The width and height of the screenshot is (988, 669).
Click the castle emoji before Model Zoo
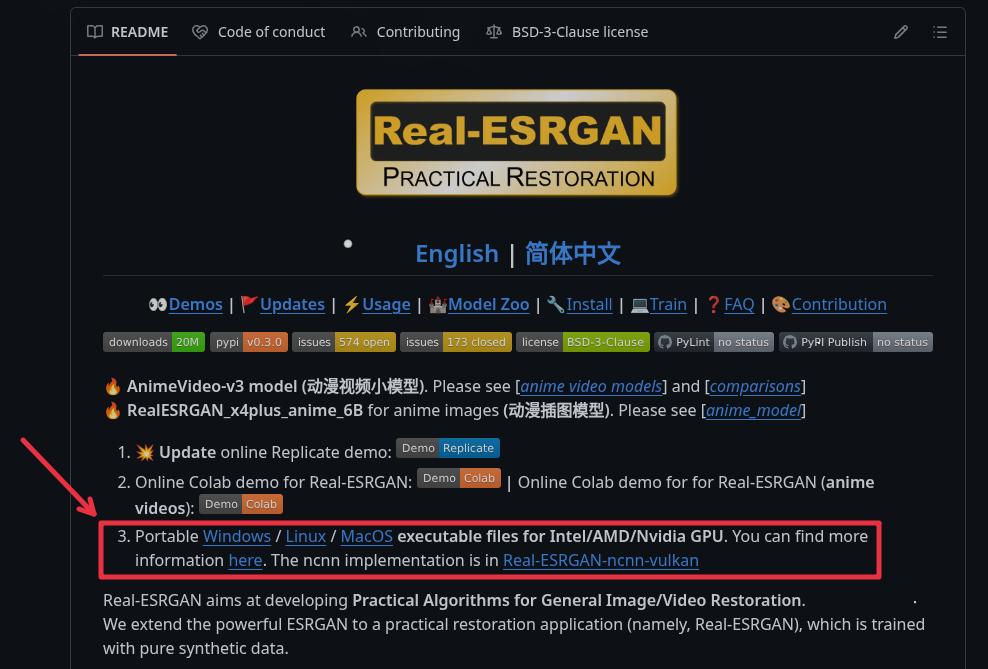(x=438, y=305)
